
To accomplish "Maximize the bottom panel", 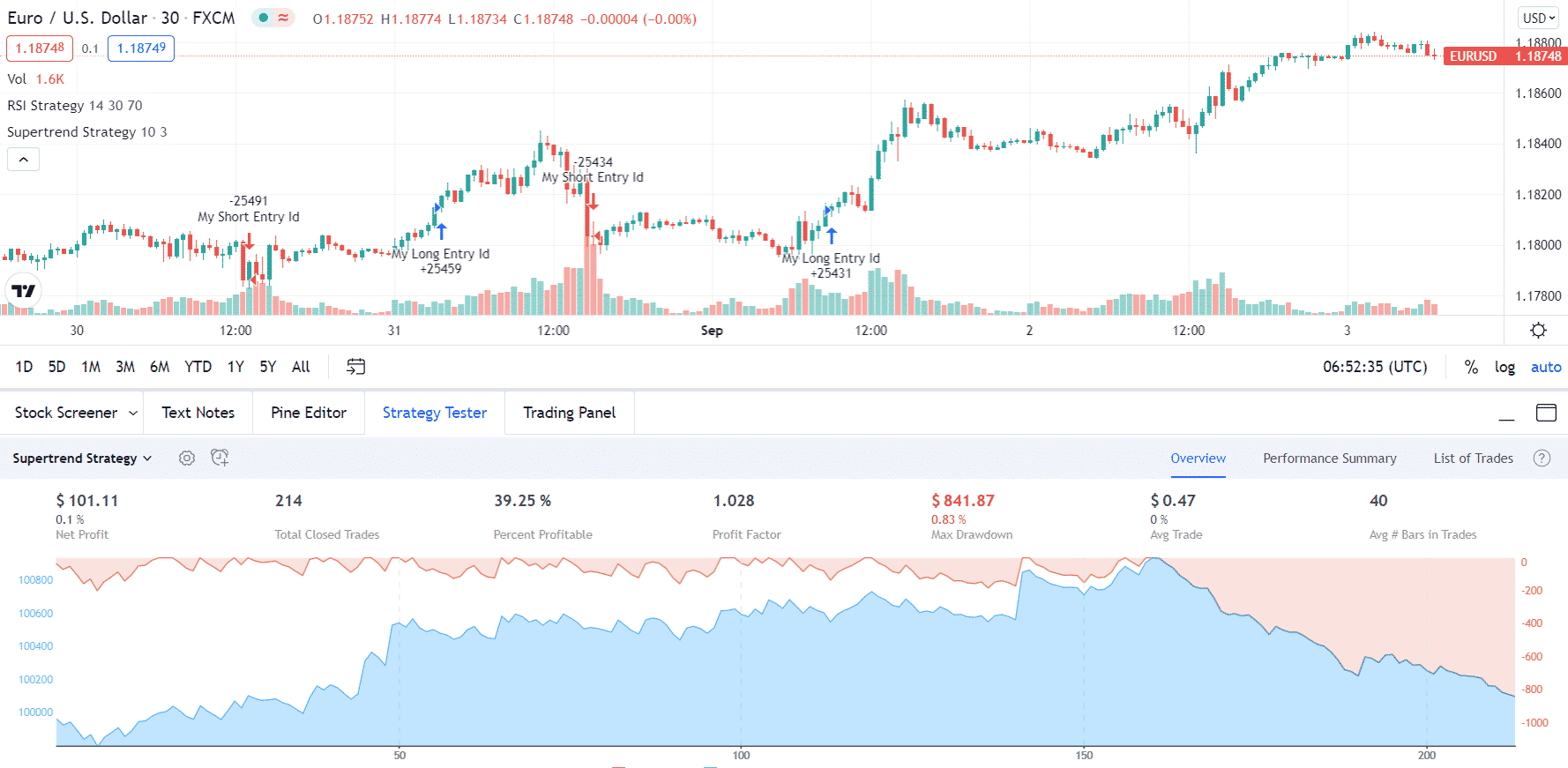I will pos(1546,413).
